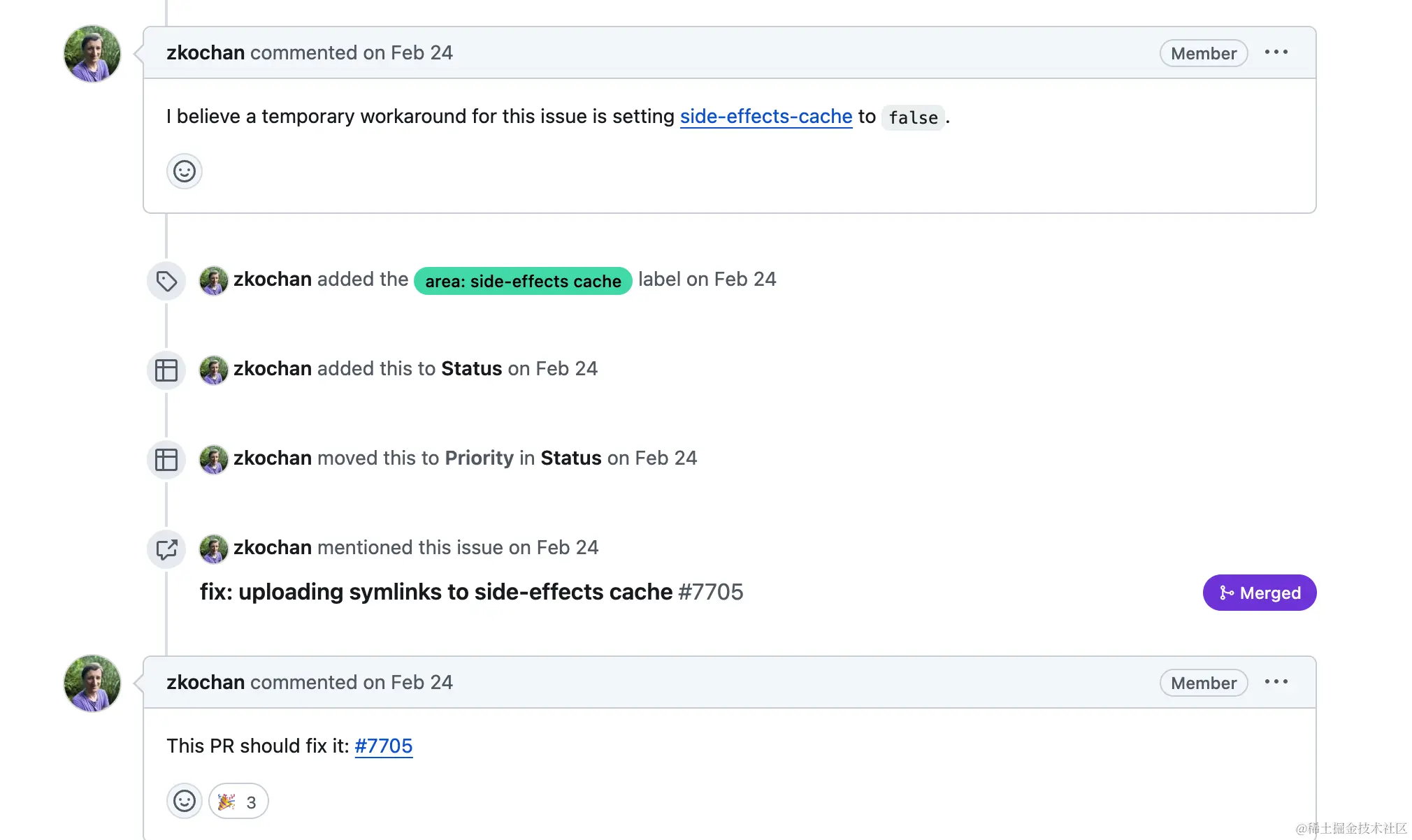This screenshot has height=840, width=1412.
Task: Click the project board icon for moved-to-Priority event
Action: click(x=166, y=459)
